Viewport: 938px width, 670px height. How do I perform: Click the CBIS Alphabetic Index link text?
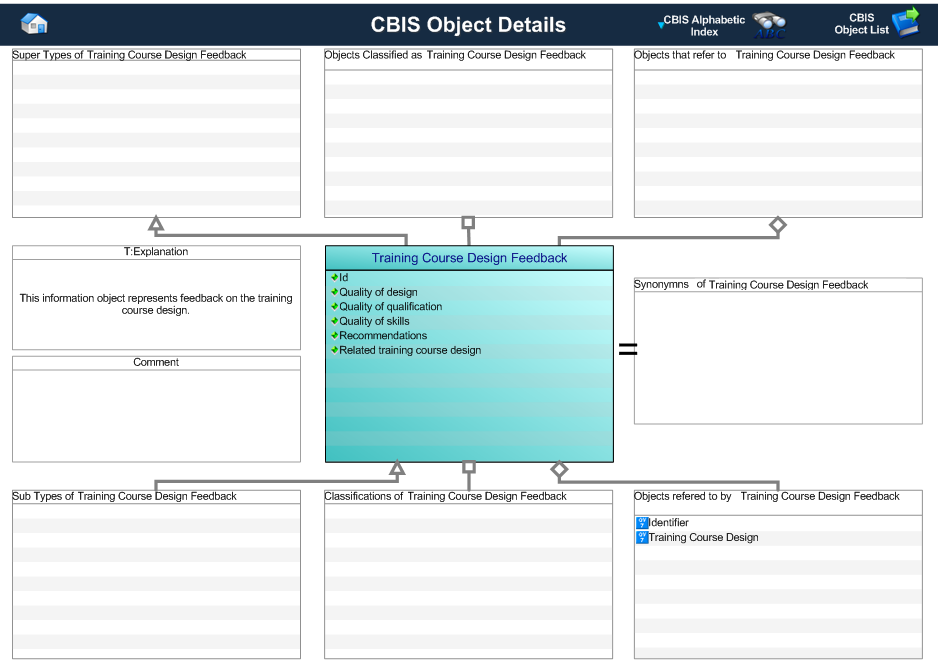coord(704,26)
